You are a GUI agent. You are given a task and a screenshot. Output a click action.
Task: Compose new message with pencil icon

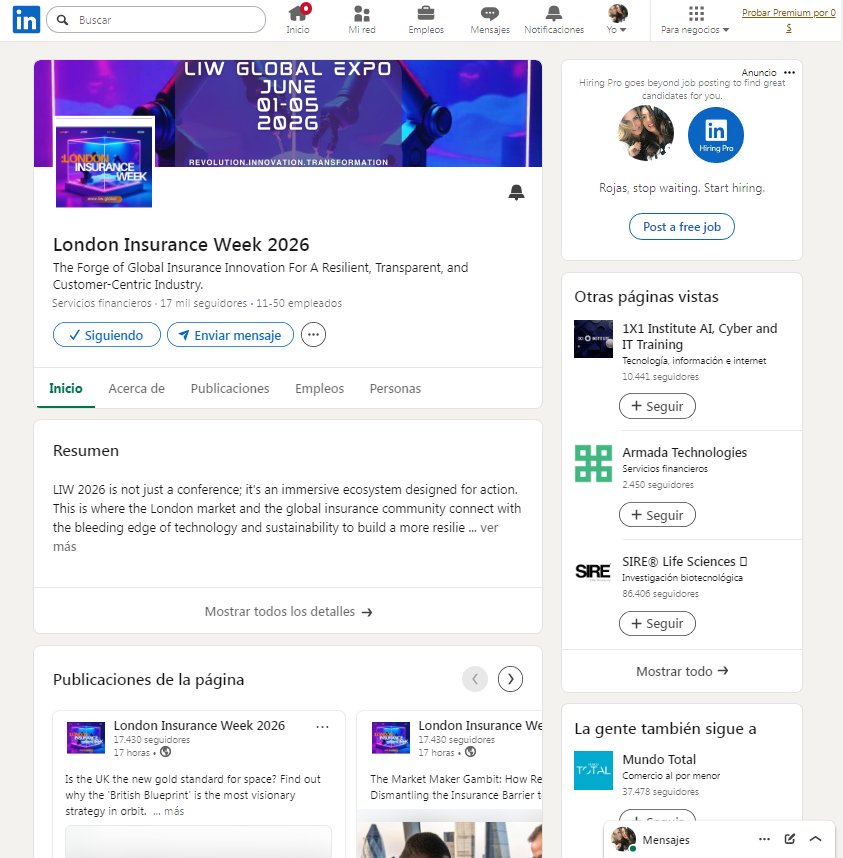[x=789, y=839]
